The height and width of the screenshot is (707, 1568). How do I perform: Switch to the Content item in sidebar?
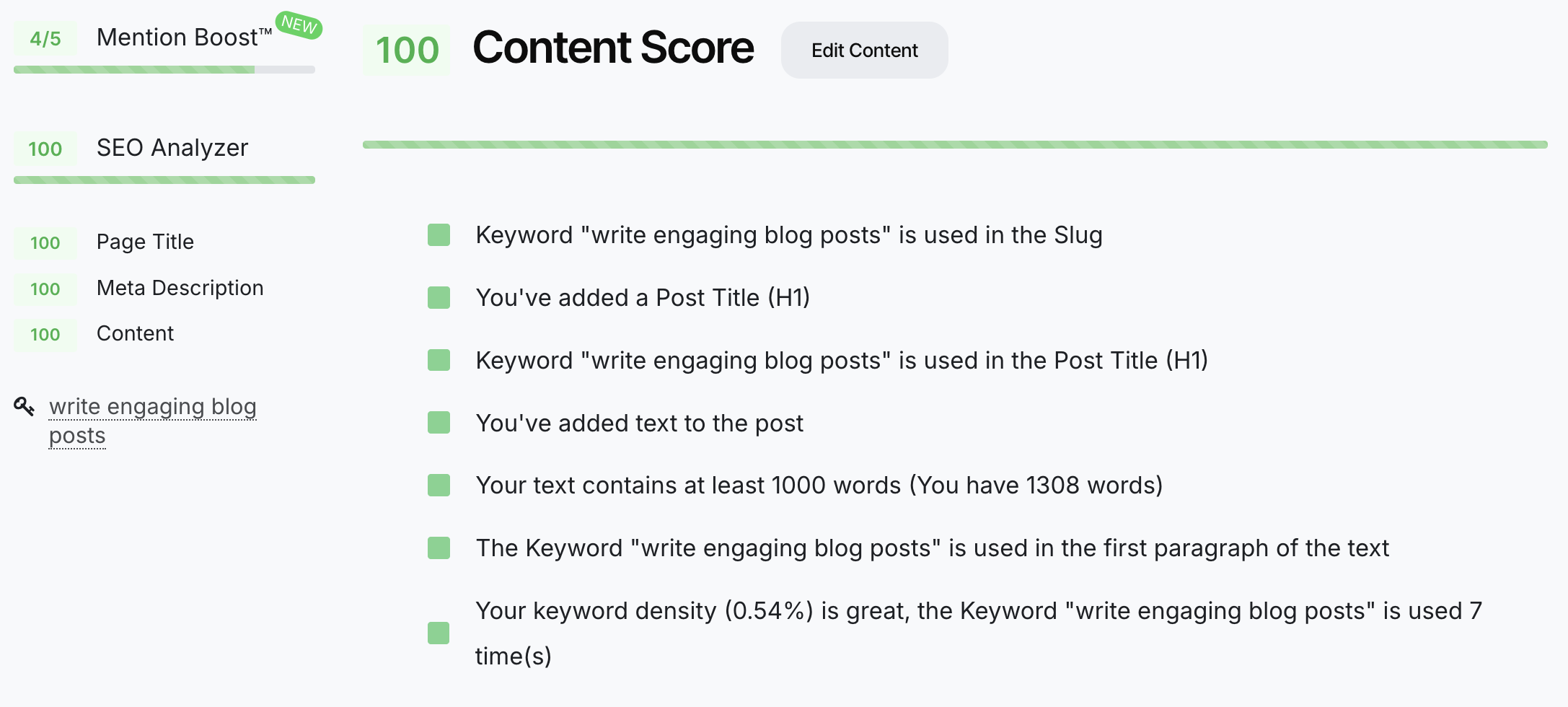point(135,333)
